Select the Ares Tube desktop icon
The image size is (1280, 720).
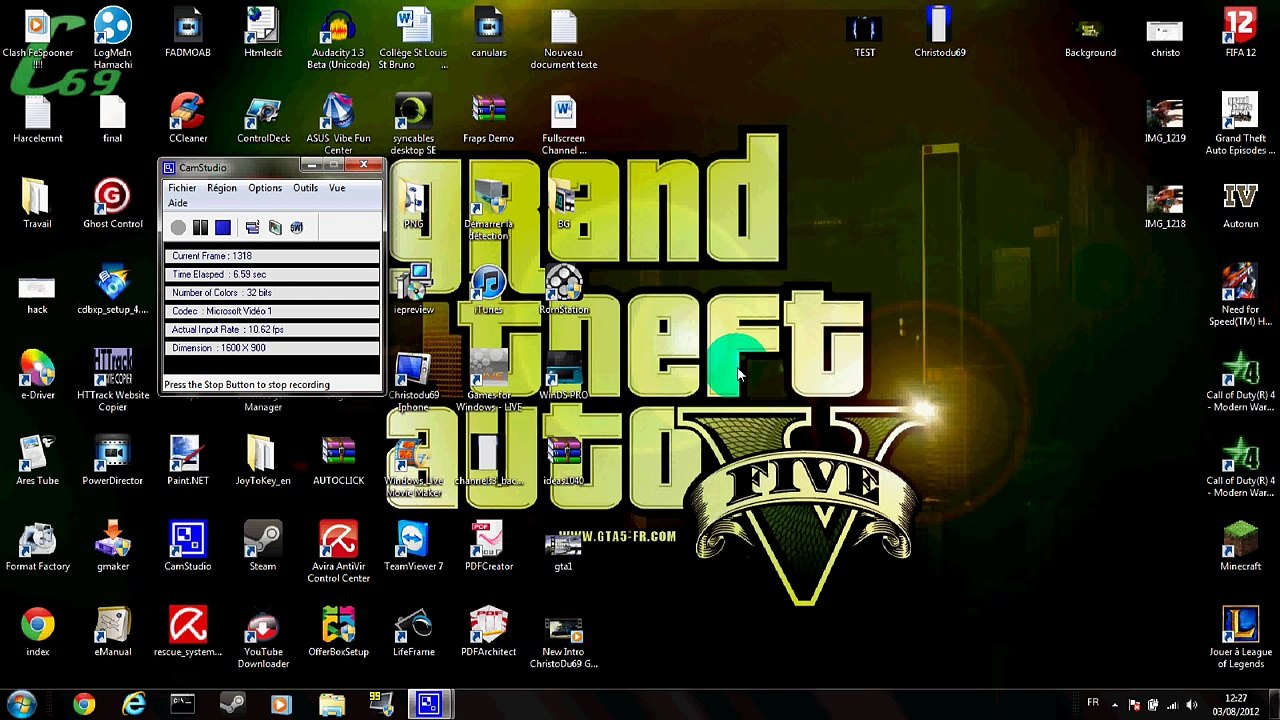[38, 460]
